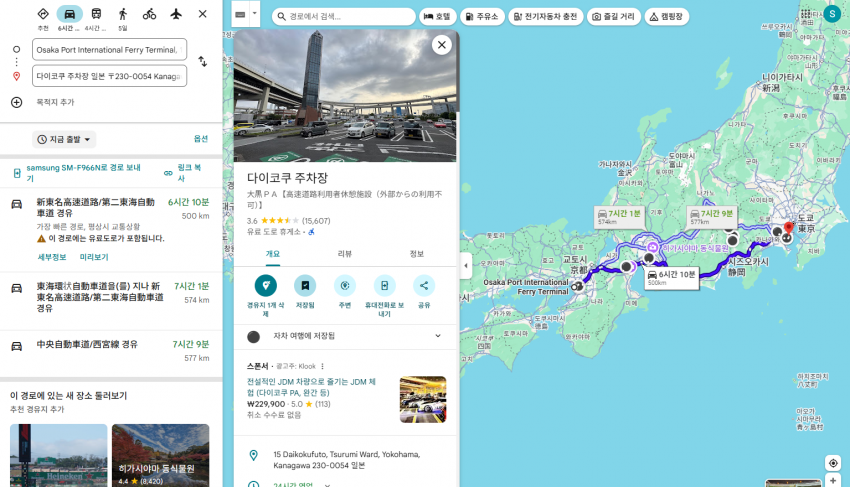Center the map with the my location button
The image size is (850, 487).
click(x=833, y=463)
